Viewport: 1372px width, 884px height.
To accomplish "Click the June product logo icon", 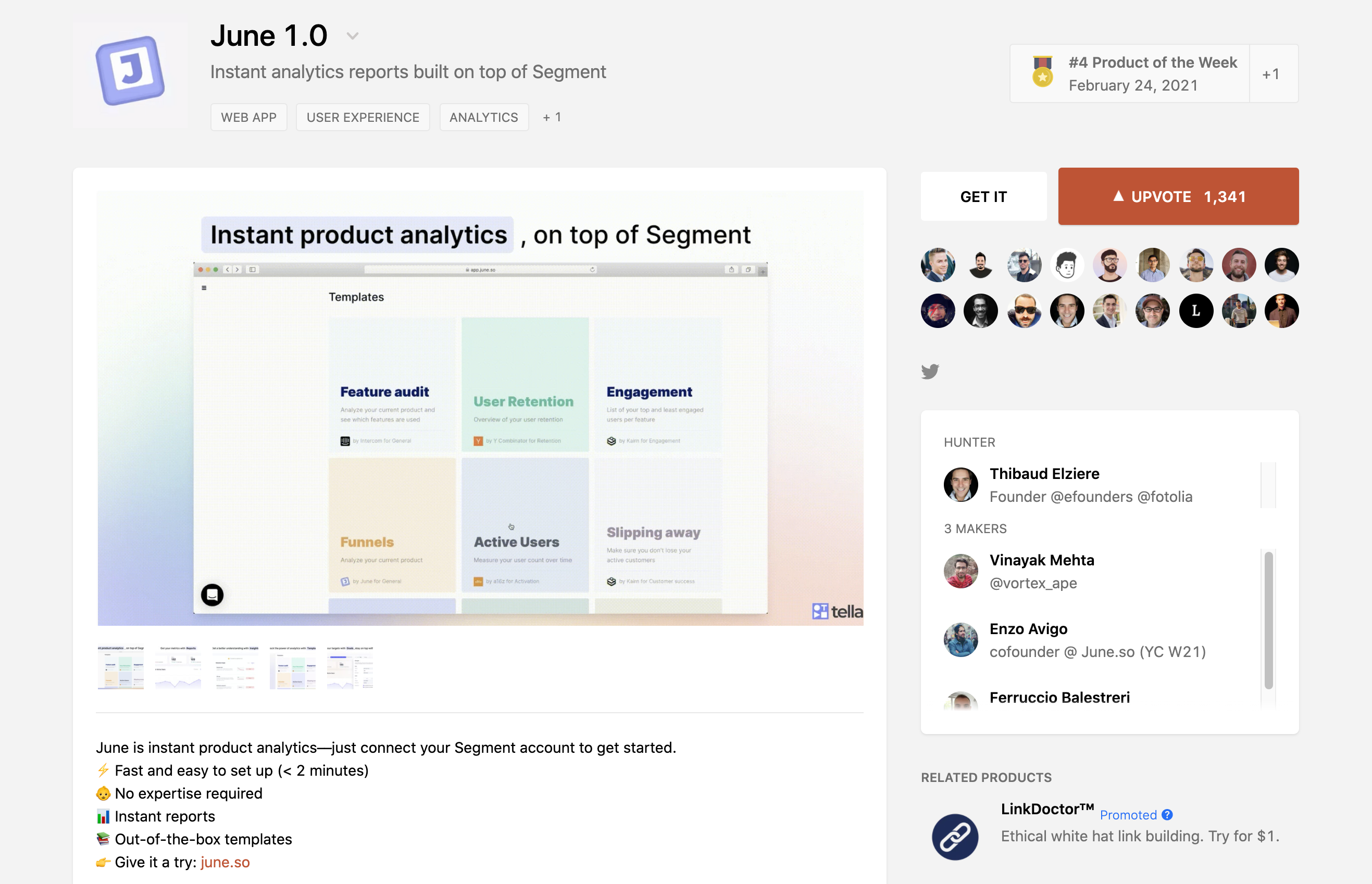I will [130, 71].
